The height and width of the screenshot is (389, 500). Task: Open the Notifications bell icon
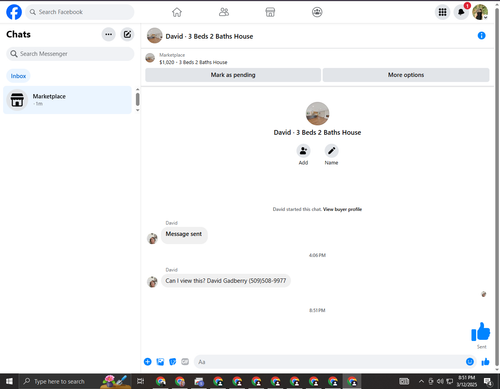pos(461,12)
